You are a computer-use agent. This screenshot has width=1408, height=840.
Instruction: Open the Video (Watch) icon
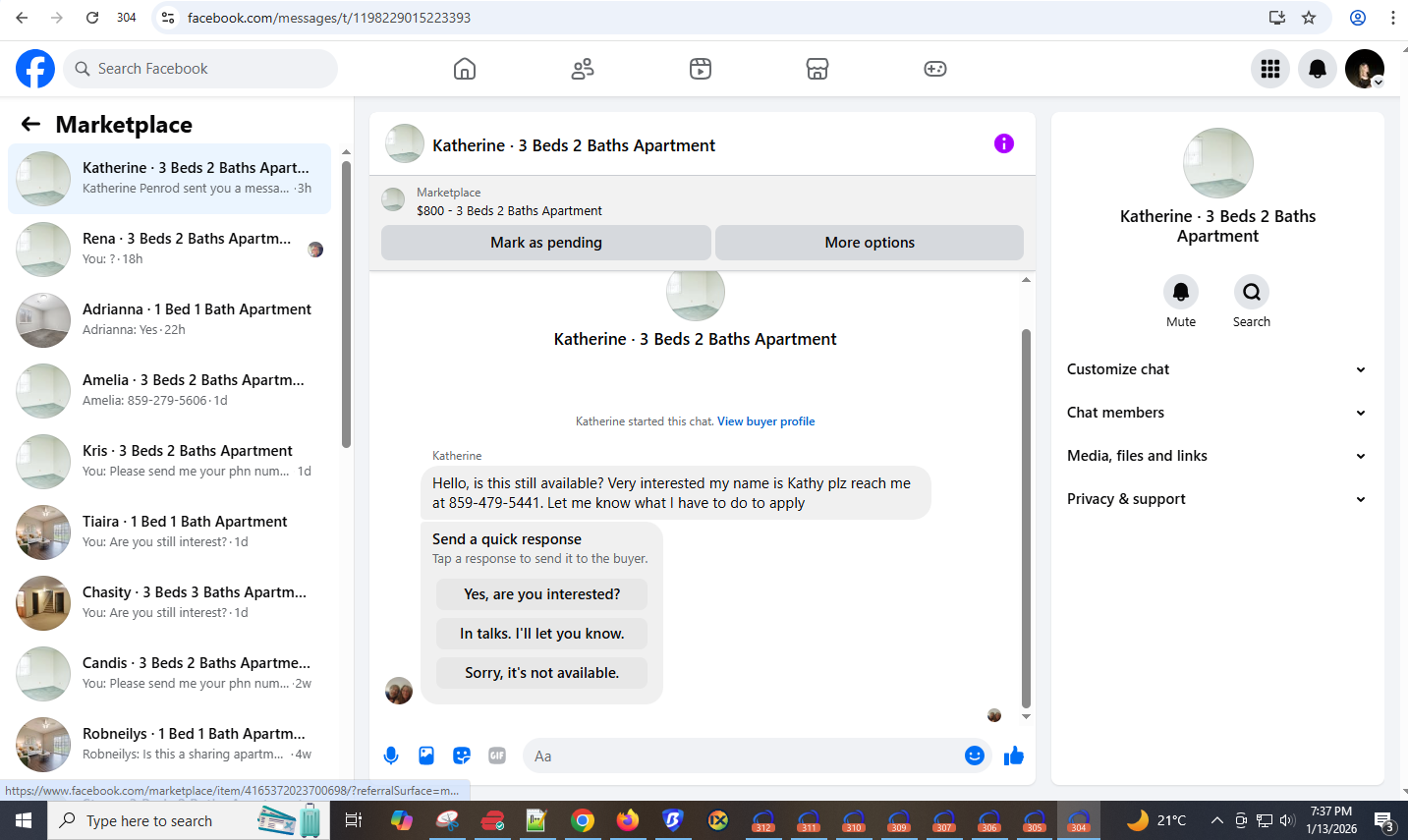701,69
